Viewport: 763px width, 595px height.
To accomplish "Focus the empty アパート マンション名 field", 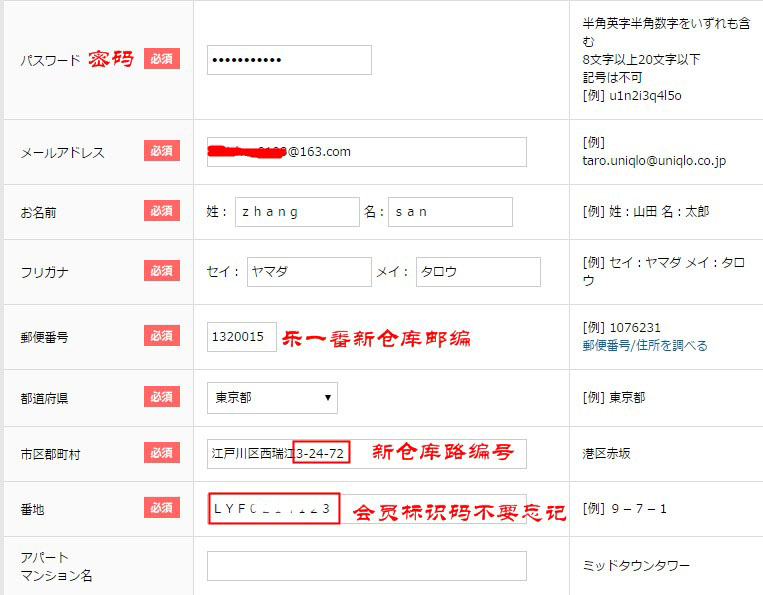I will [366, 566].
